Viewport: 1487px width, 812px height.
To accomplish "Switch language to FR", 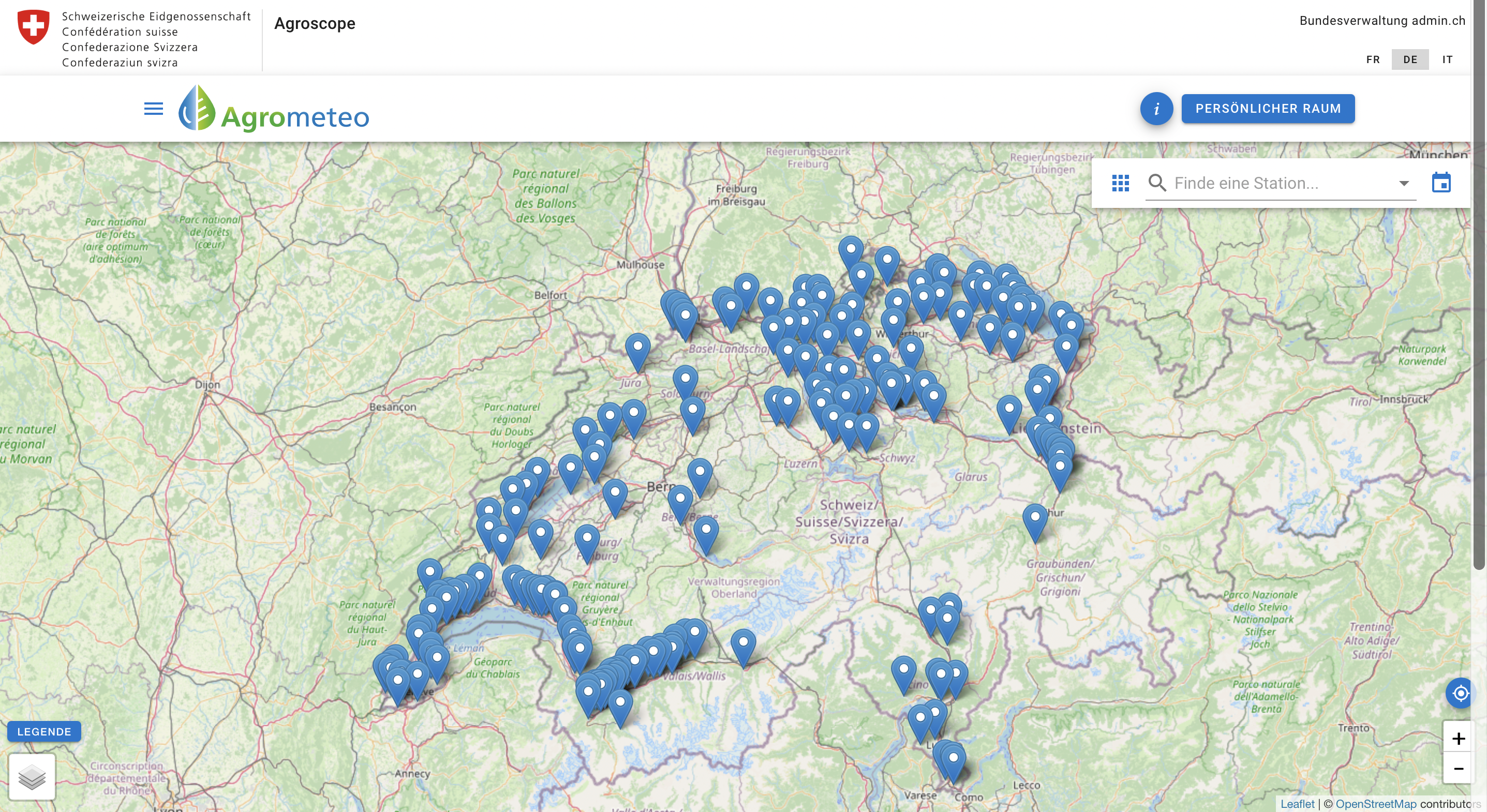I will [1373, 59].
